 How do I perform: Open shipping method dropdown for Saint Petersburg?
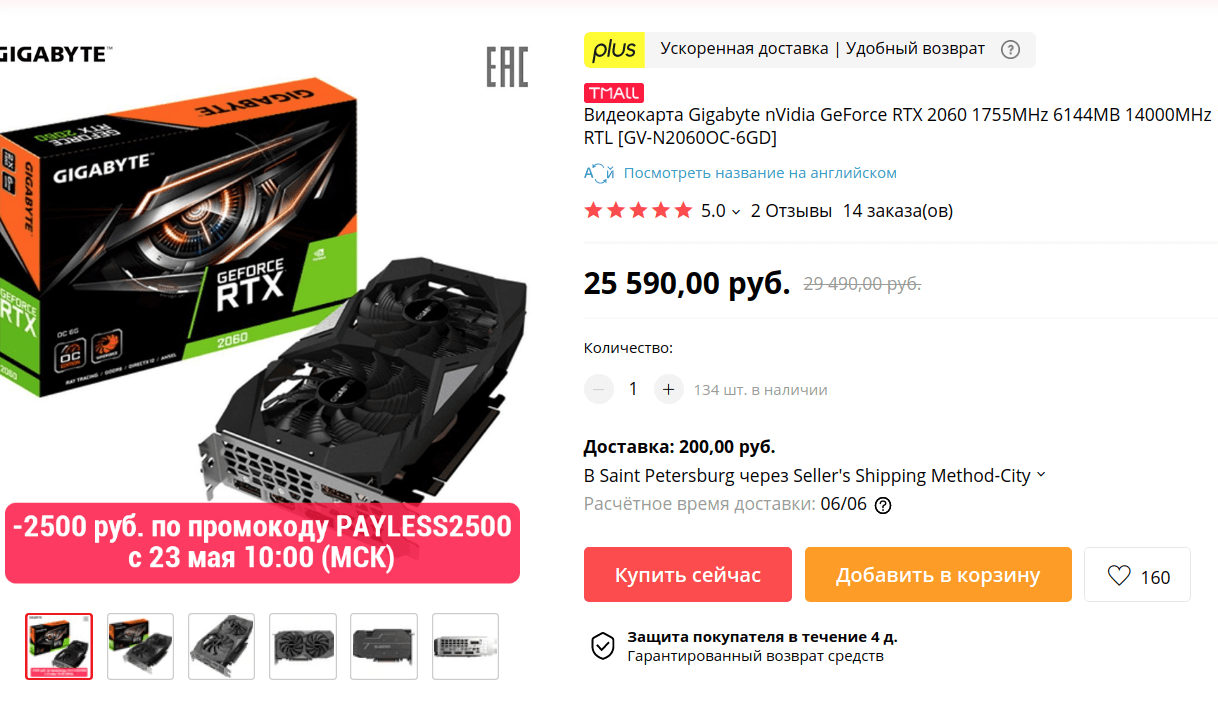1040,475
